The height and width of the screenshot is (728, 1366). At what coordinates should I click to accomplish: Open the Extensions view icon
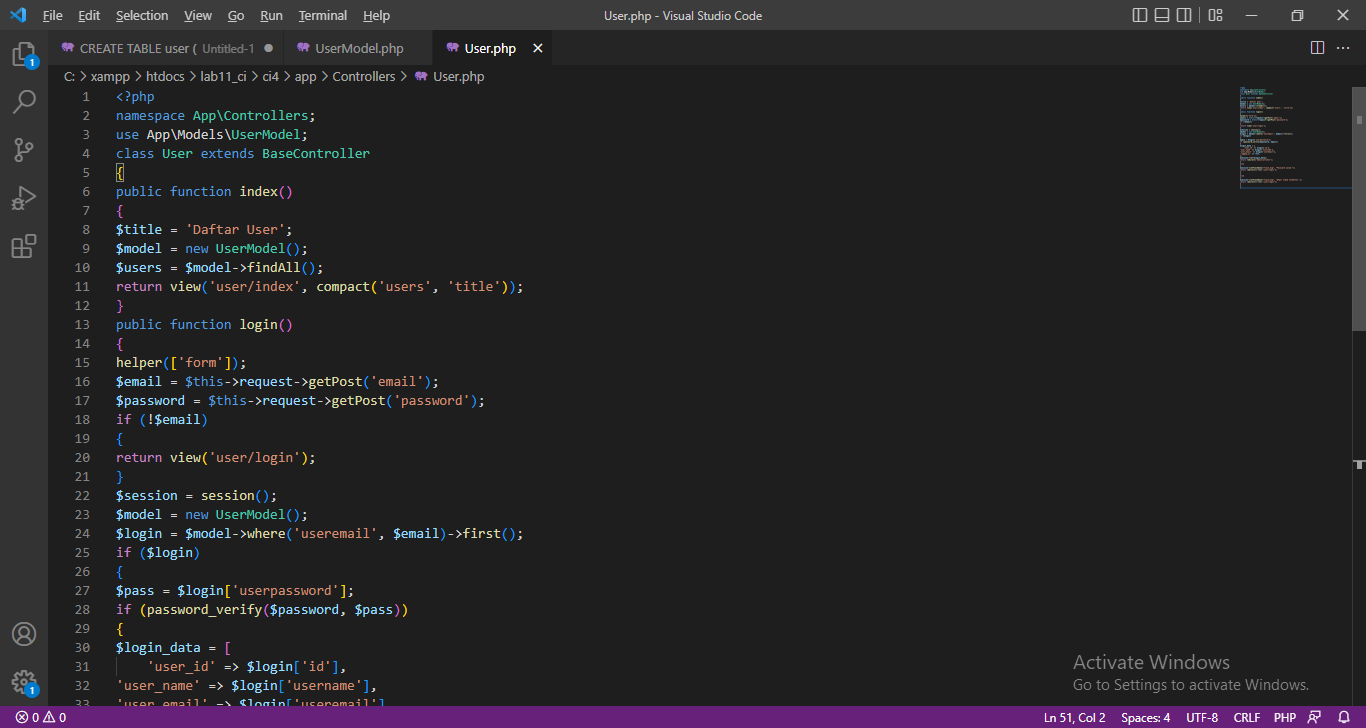click(x=24, y=246)
